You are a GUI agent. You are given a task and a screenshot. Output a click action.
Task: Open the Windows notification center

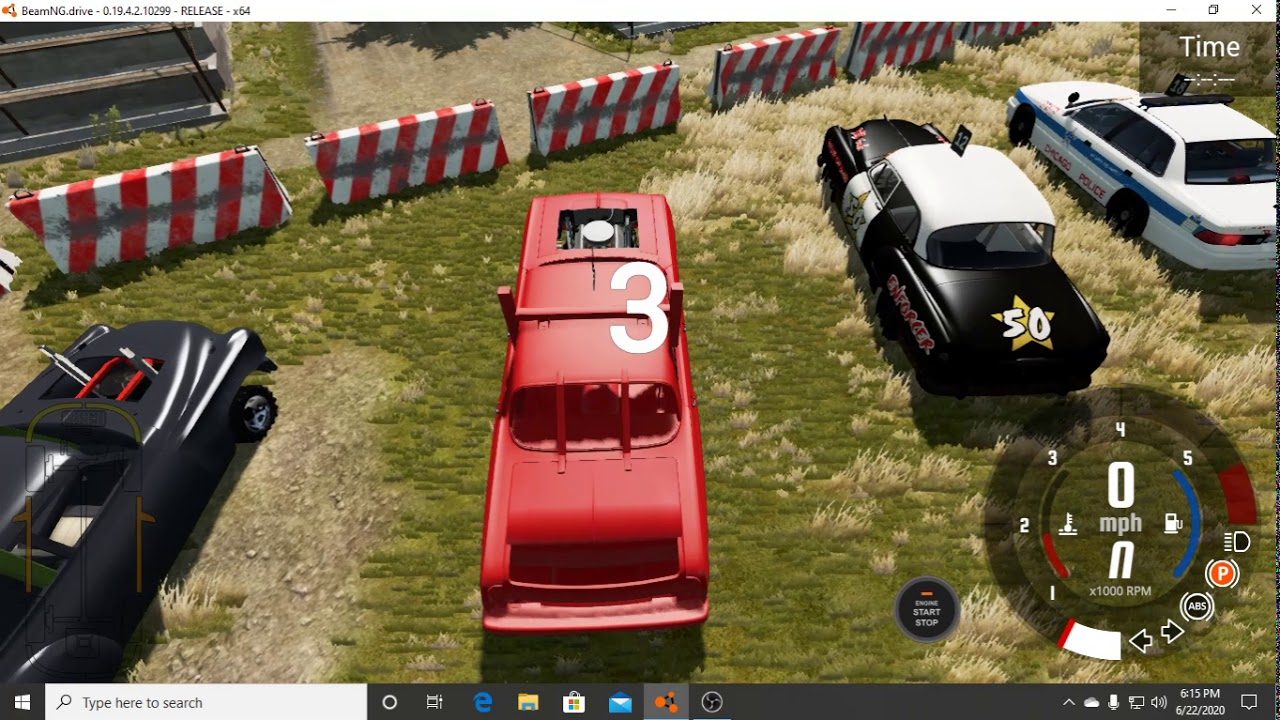(1249, 702)
